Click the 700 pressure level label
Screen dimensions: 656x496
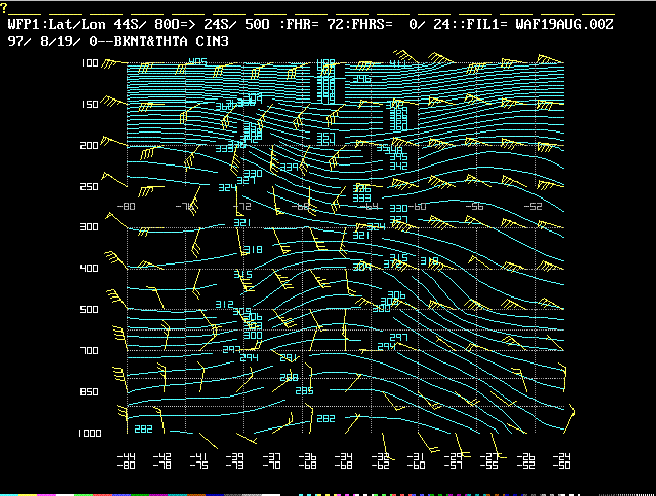tap(89, 350)
